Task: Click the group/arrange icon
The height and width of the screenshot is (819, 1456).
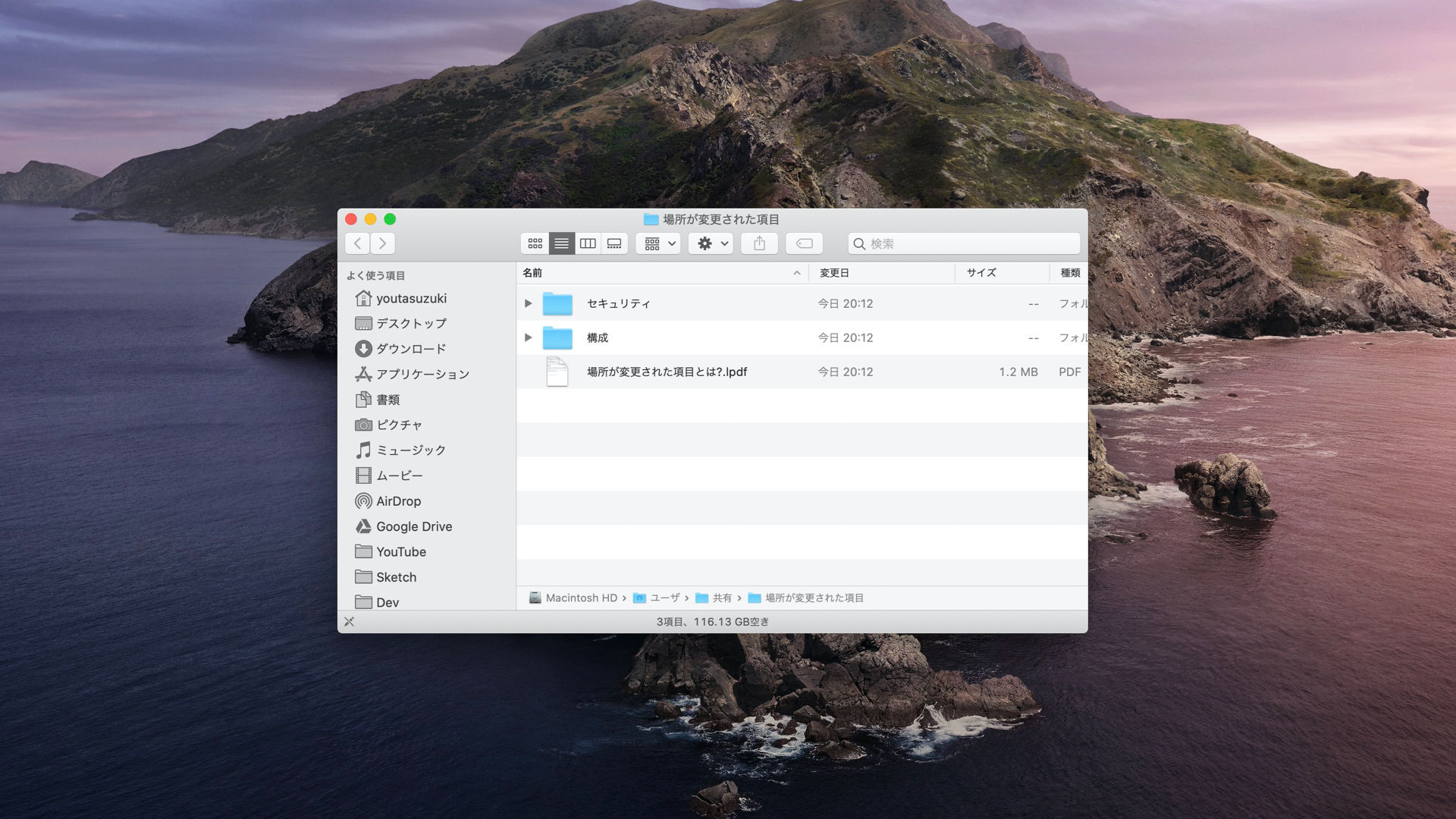Action: tap(660, 243)
